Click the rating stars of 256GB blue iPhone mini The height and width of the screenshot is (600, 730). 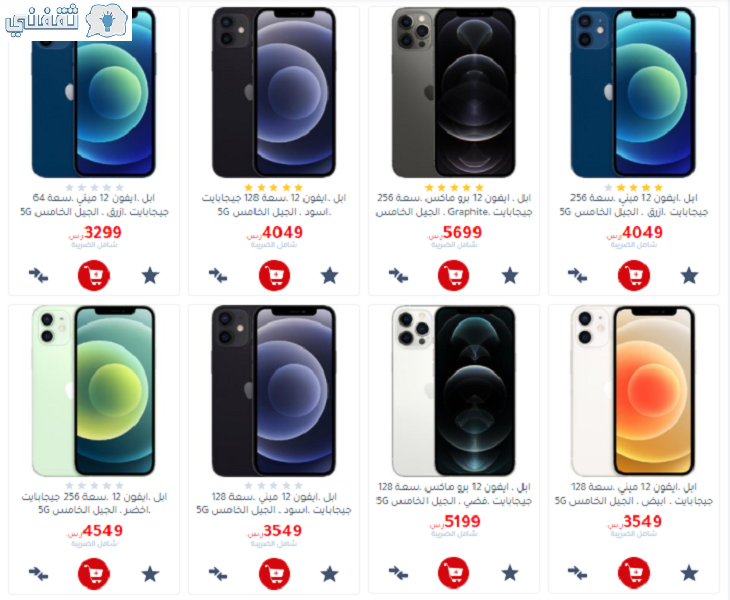click(x=634, y=187)
